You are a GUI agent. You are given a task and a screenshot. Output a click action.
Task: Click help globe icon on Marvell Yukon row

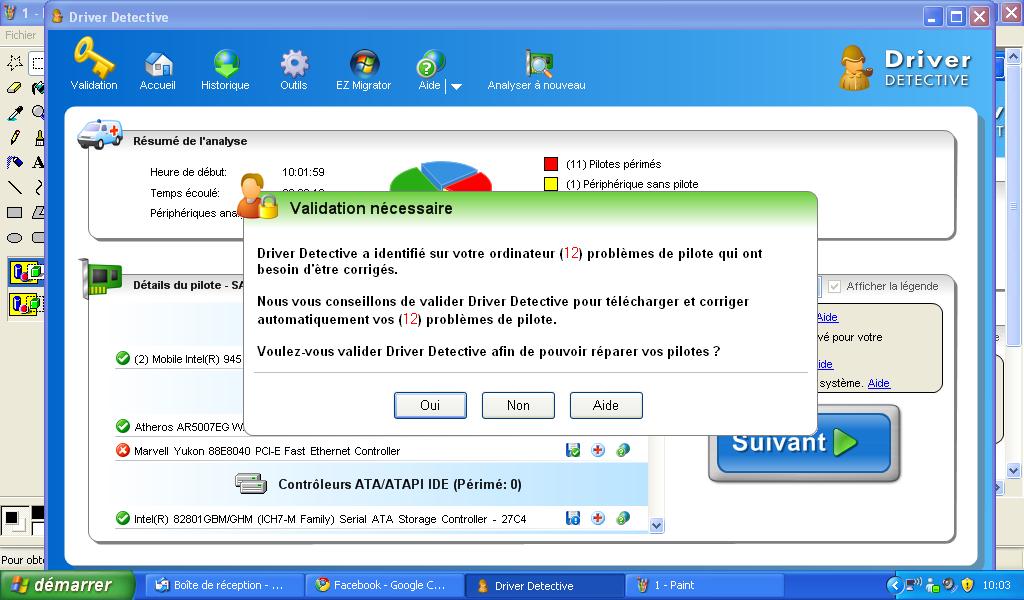(x=623, y=450)
